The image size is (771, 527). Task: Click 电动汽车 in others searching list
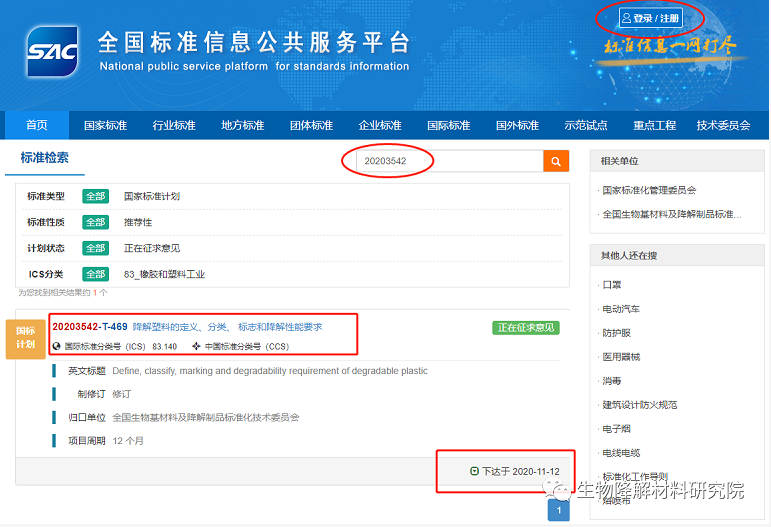click(x=620, y=309)
